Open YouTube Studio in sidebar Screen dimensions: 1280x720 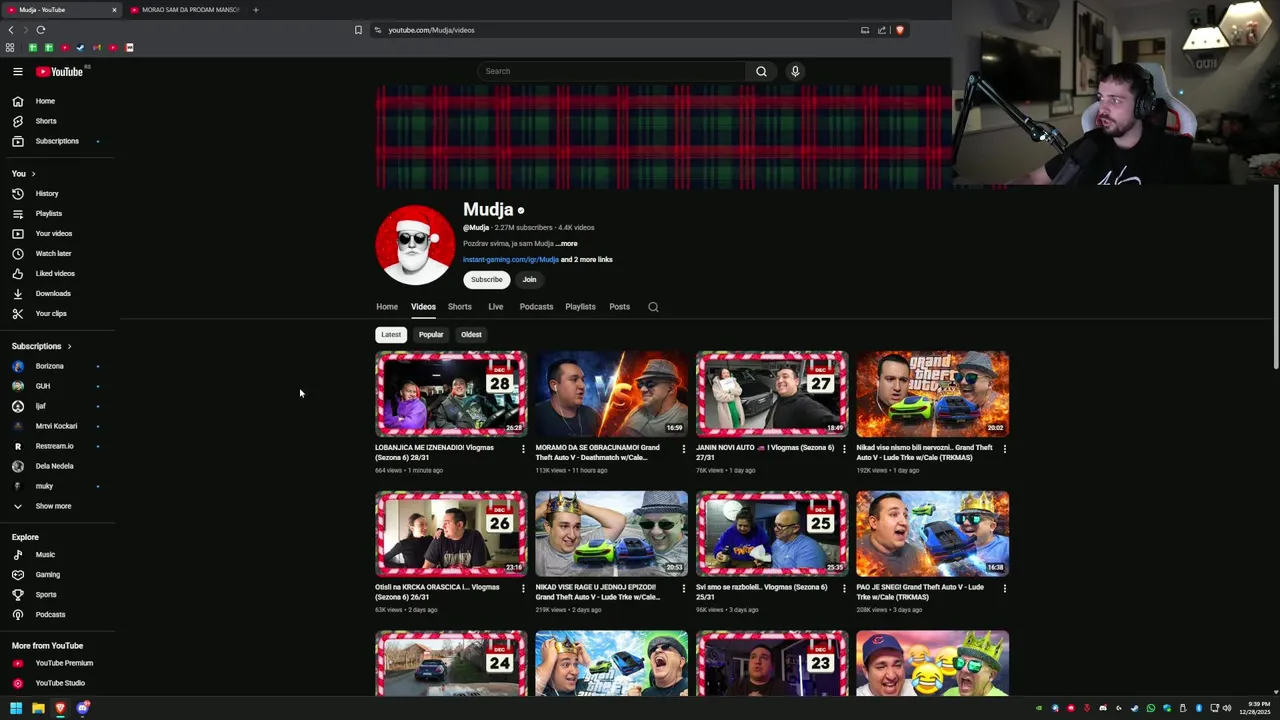(58, 683)
